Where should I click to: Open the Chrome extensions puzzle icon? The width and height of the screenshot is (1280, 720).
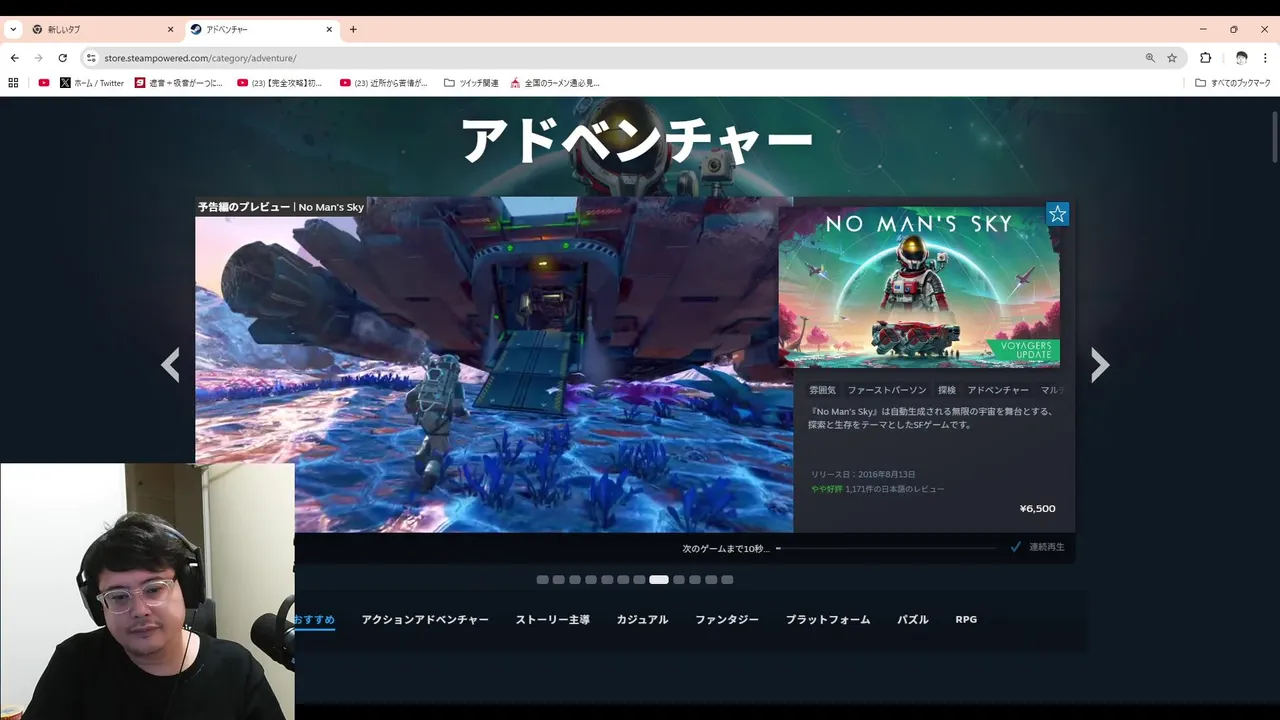point(1205,58)
